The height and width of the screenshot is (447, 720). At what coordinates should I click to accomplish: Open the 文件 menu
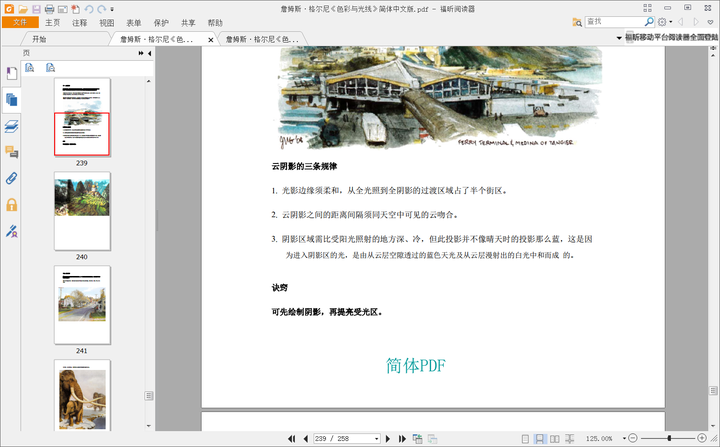20,22
